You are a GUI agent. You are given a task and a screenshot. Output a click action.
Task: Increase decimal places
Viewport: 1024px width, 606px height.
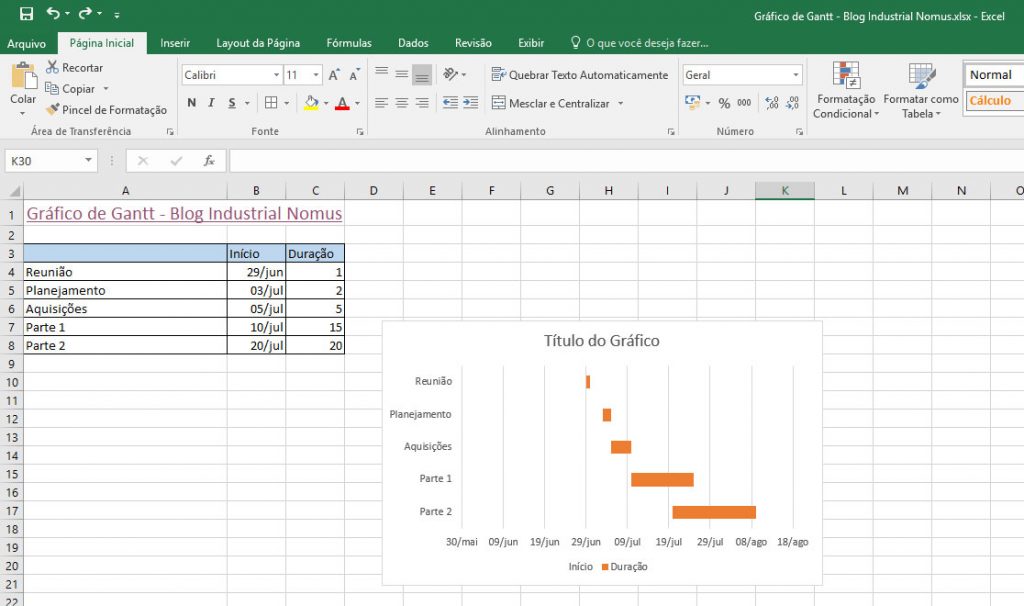[x=772, y=103]
